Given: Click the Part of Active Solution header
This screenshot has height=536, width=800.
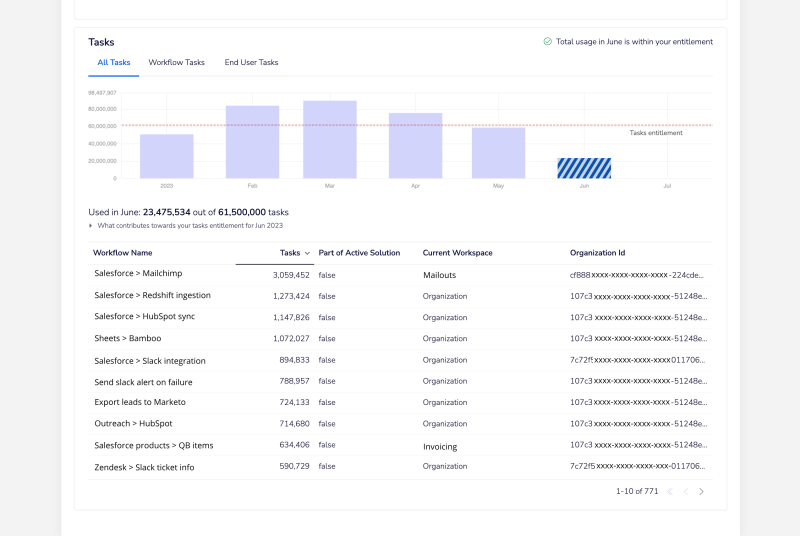Looking at the screenshot, I should click(x=359, y=253).
